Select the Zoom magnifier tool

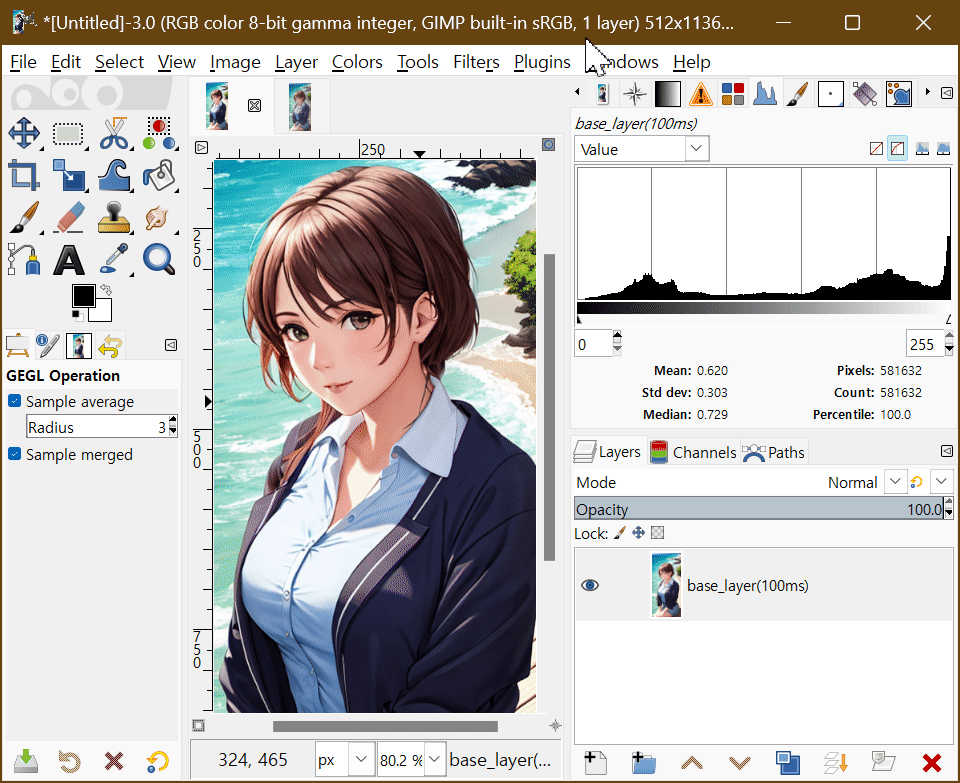pyautogui.click(x=159, y=260)
